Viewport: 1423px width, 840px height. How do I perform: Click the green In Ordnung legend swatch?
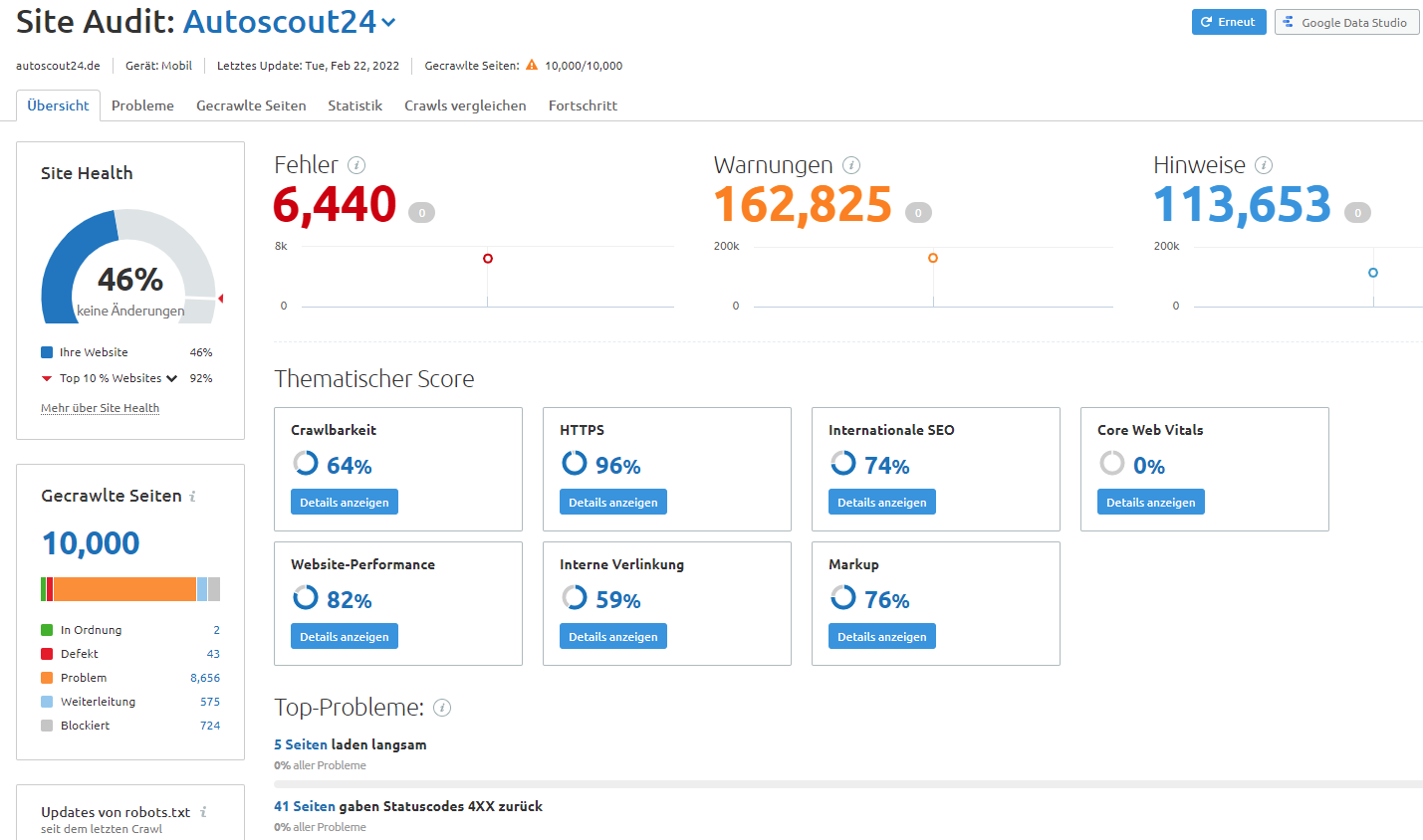47,630
